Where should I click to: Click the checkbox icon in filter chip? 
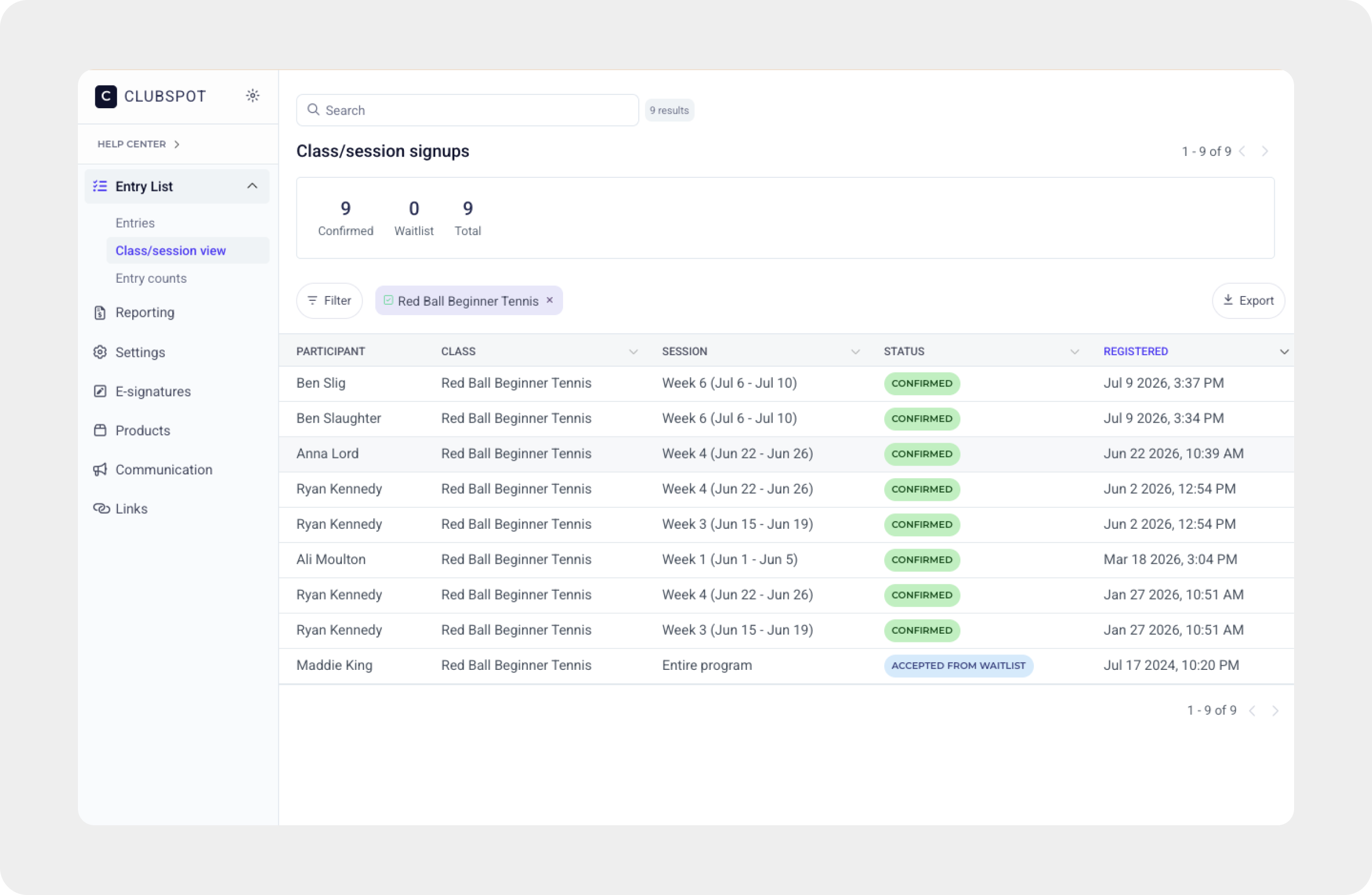[x=389, y=300]
